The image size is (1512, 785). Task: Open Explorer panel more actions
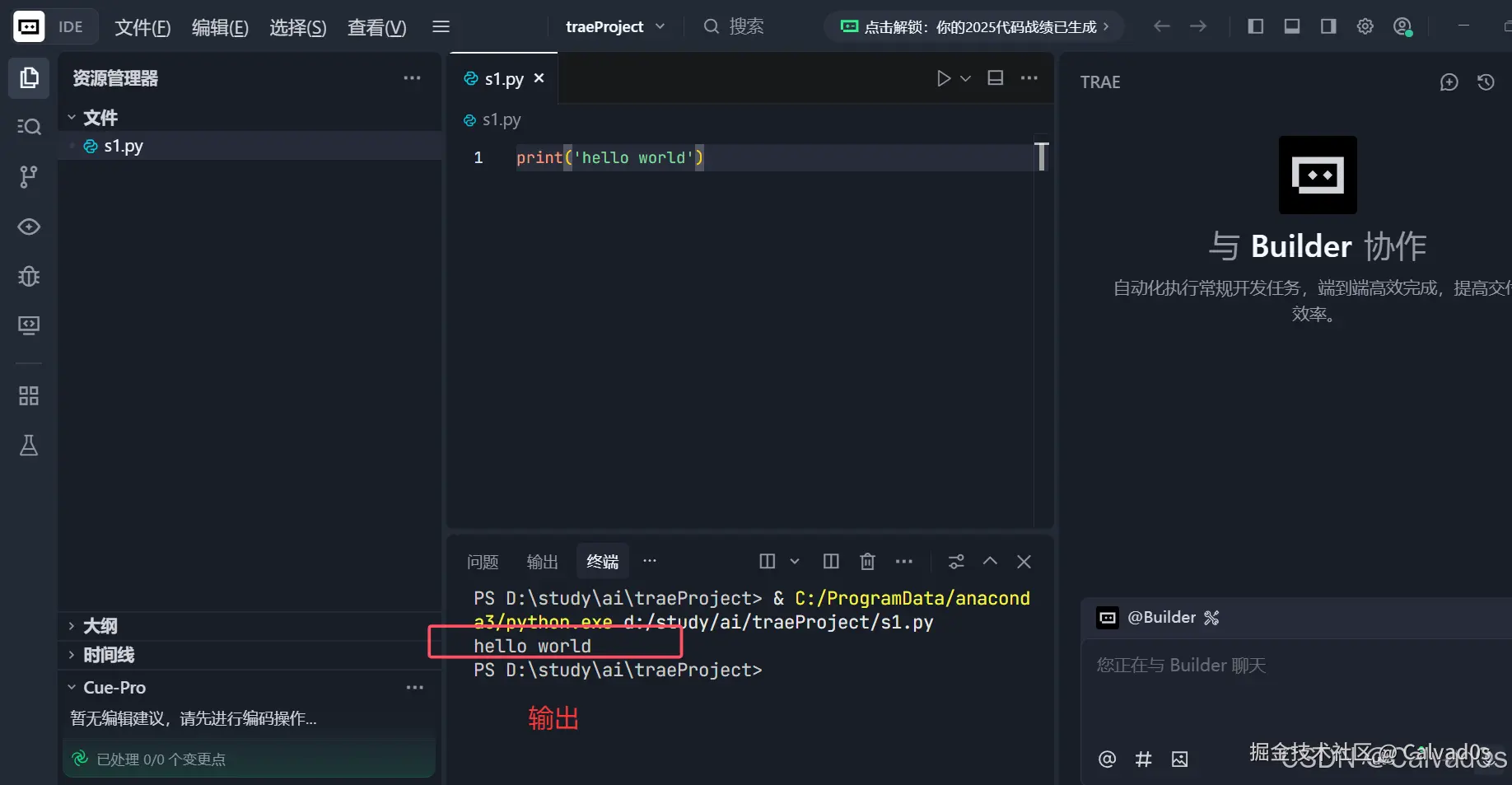tap(412, 78)
